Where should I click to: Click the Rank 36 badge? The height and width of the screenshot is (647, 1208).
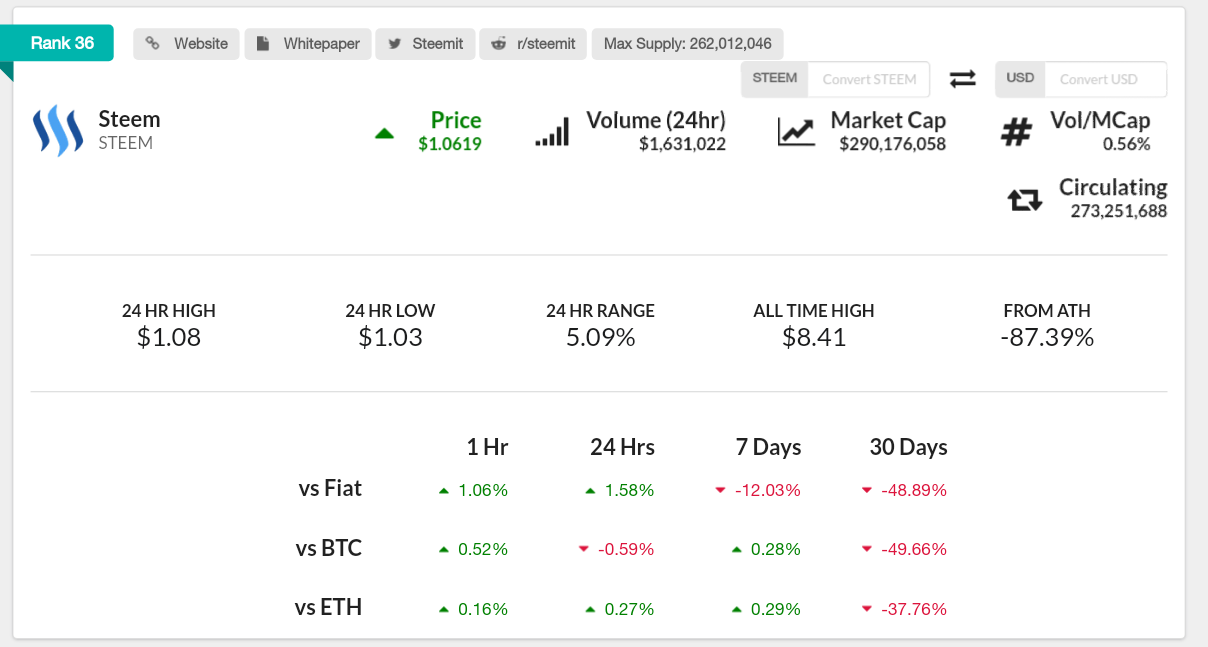click(x=62, y=43)
